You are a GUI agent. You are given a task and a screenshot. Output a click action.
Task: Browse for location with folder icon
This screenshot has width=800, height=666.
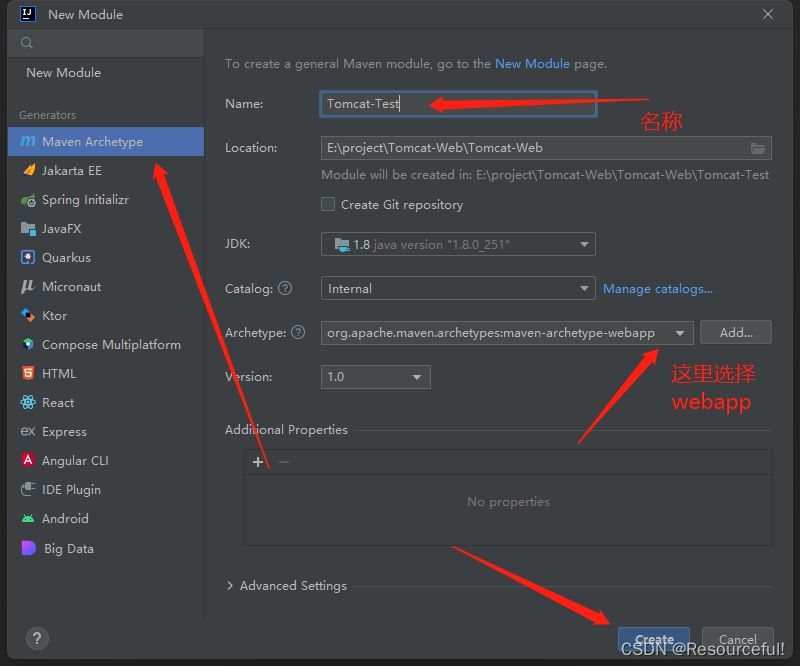point(758,148)
